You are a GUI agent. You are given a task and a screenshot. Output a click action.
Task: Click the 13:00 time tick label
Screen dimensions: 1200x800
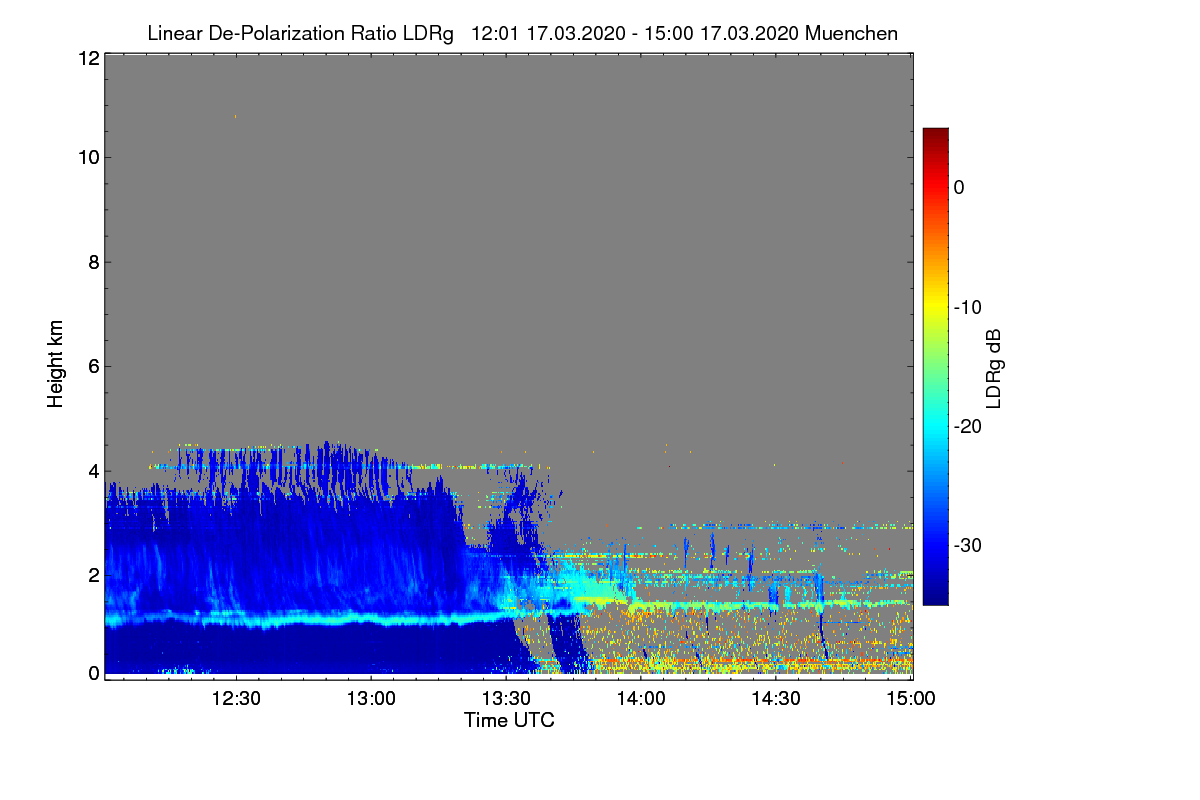coord(372,699)
